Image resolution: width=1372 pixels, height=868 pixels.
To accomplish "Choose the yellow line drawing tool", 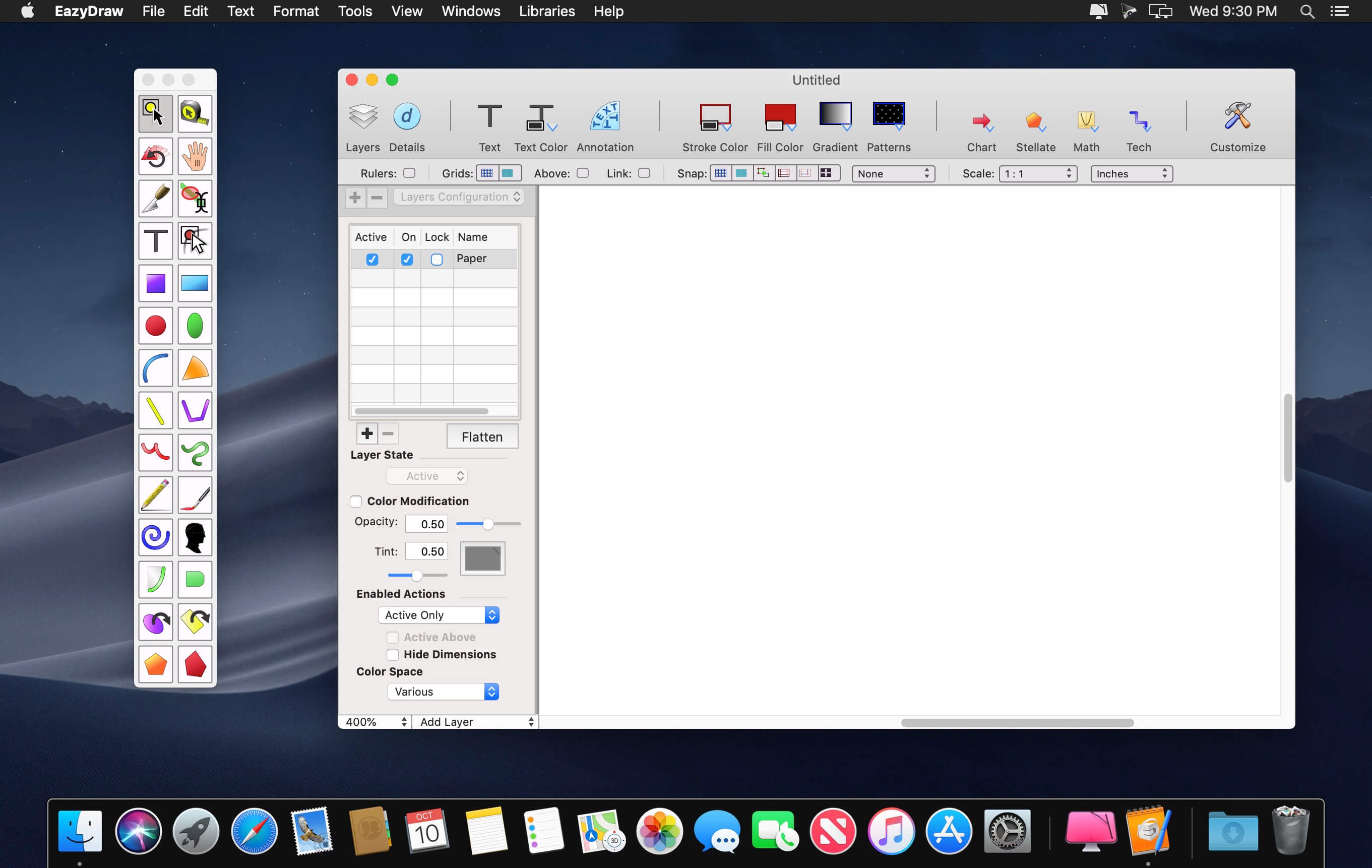I will pyautogui.click(x=155, y=411).
